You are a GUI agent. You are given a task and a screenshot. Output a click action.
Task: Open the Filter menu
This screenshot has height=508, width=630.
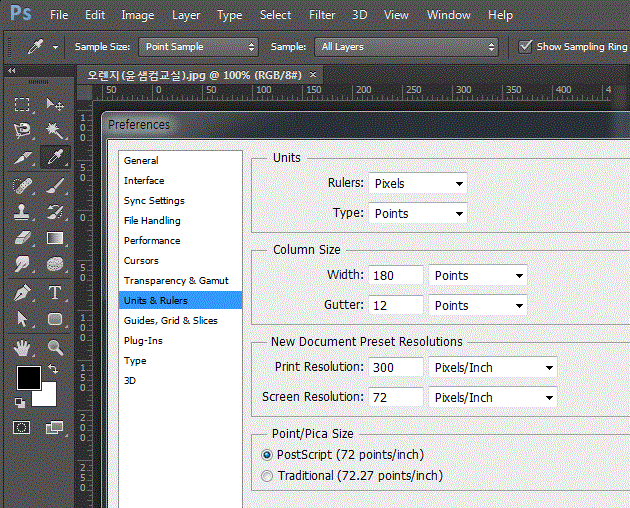coord(322,15)
